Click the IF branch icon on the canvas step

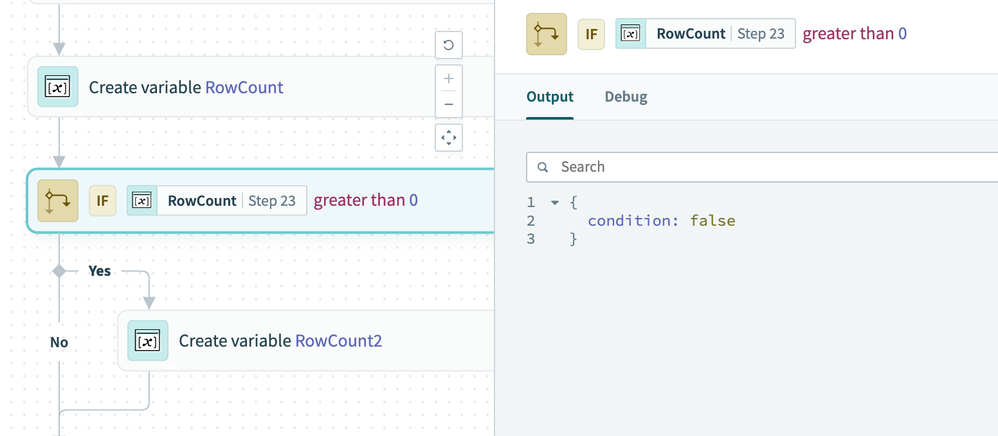(58, 200)
